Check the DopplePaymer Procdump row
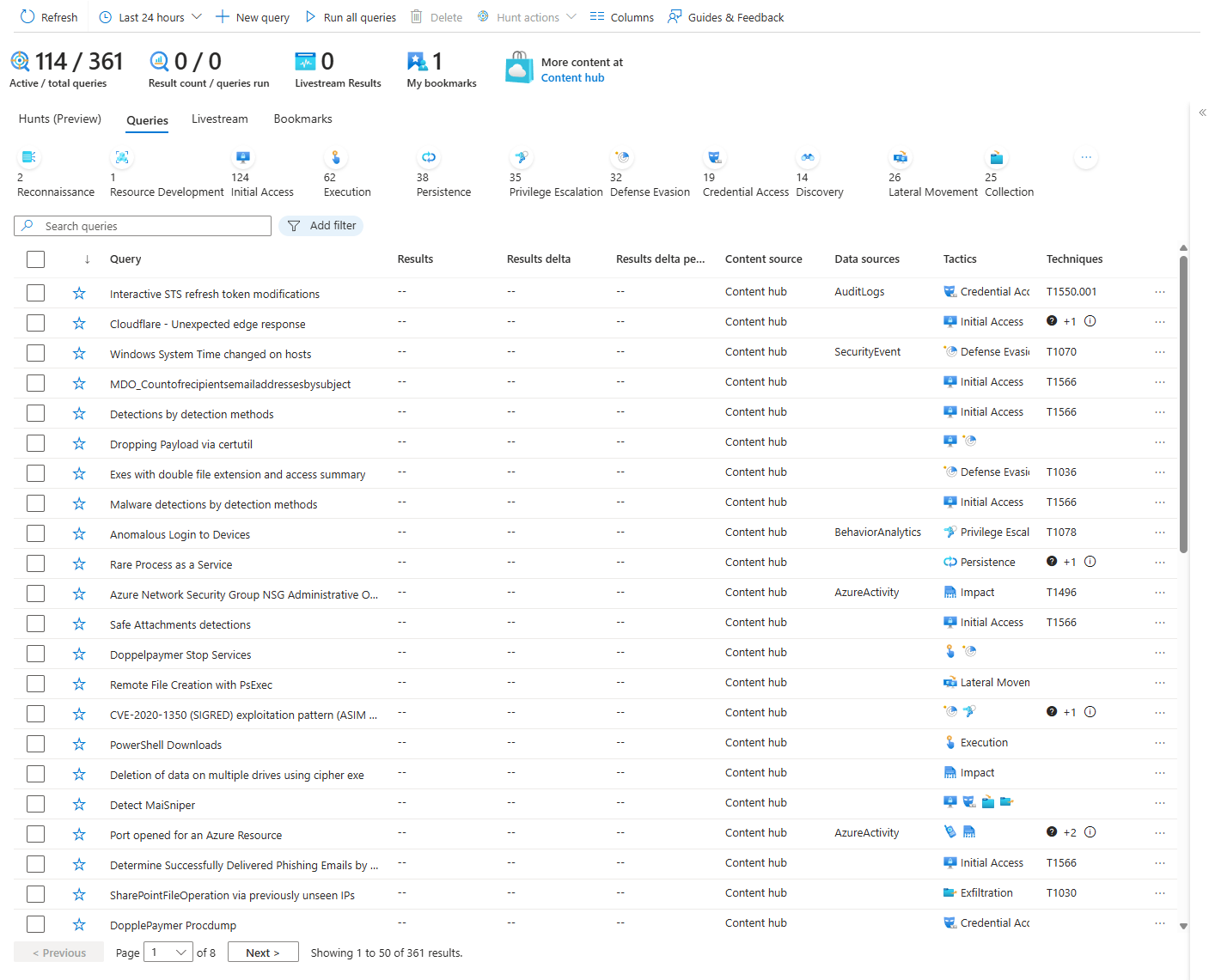Image resolution: width=1215 pixels, height=980 pixels. pyautogui.click(x=35, y=924)
